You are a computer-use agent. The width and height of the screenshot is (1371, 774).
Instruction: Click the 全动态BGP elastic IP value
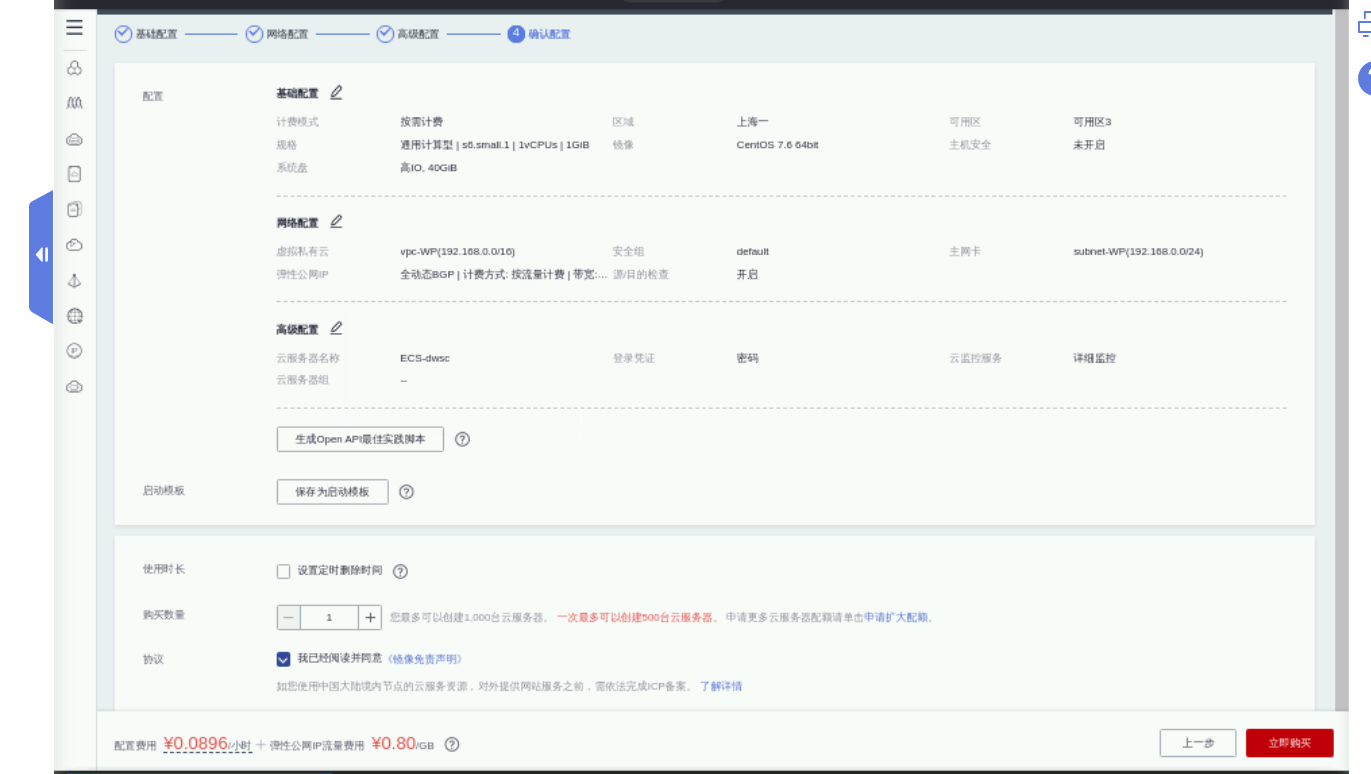pos(504,275)
